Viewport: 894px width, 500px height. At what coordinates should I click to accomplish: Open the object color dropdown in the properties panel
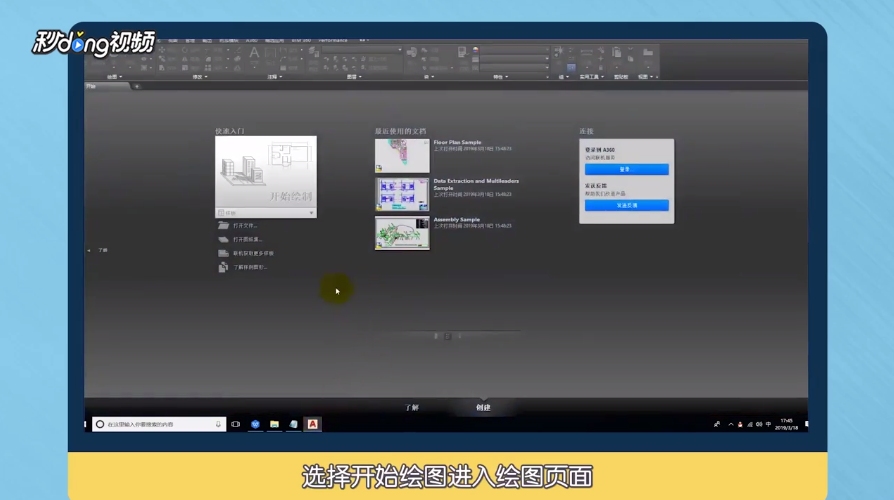pos(515,50)
